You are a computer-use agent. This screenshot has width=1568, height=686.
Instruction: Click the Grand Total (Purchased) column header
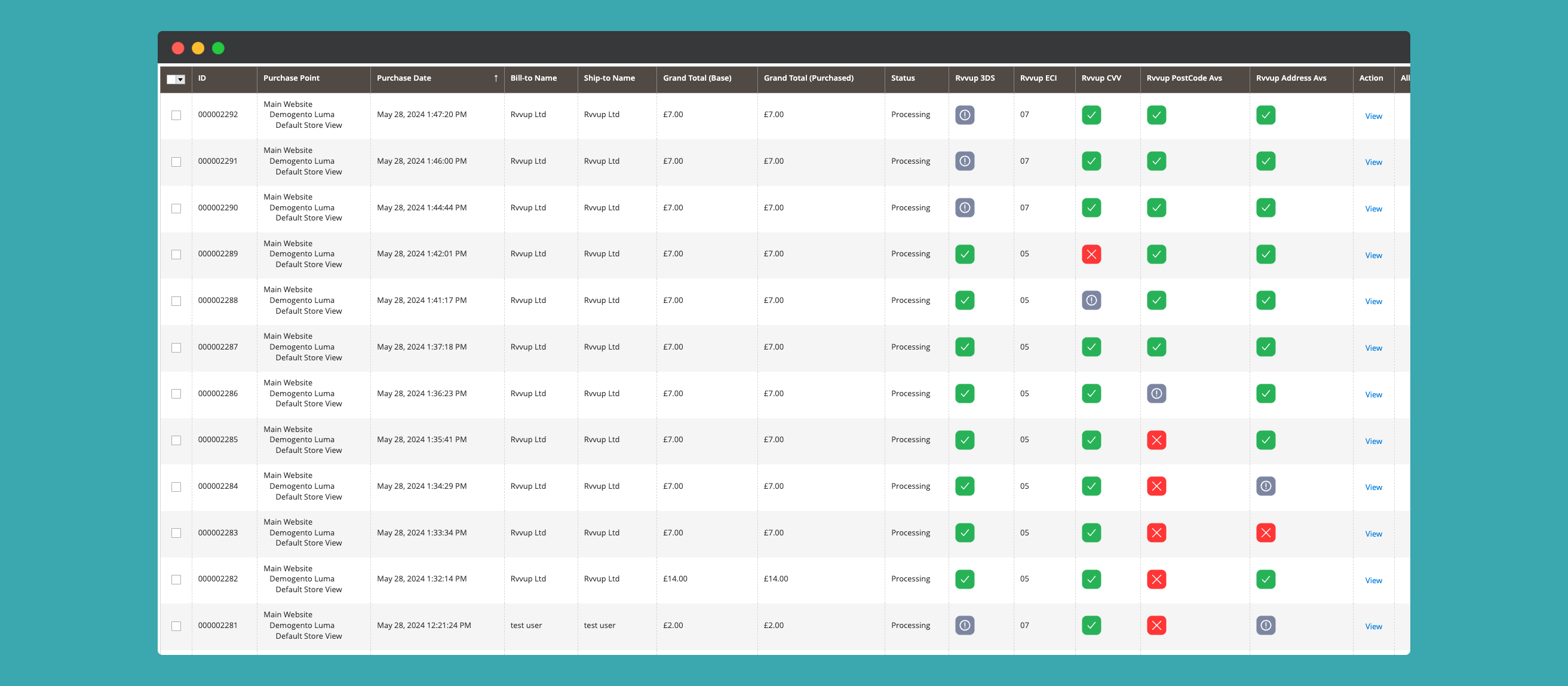point(808,78)
